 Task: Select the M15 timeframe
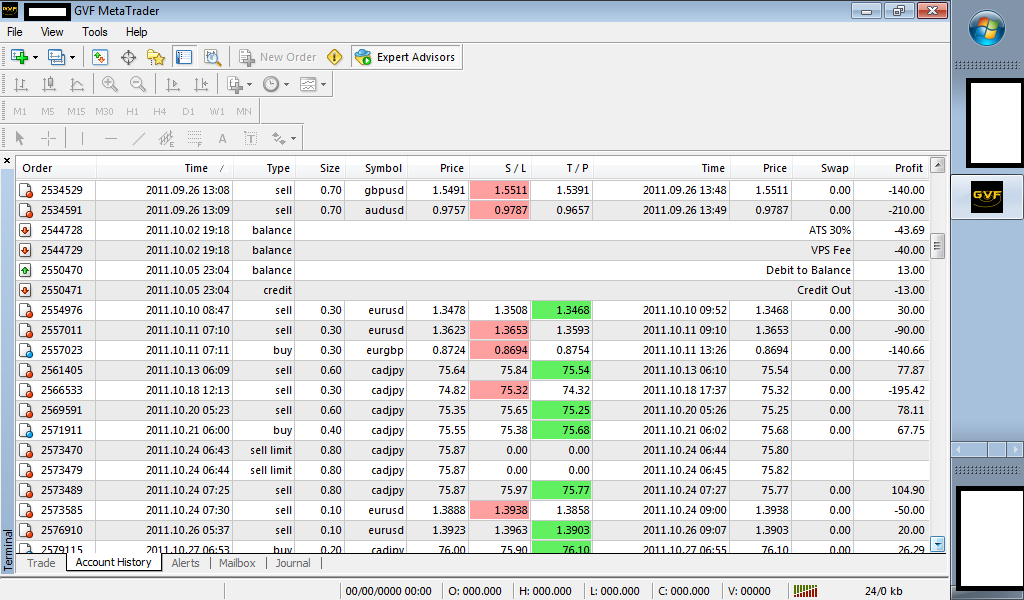pyautogui.click(x=76, y=112)
